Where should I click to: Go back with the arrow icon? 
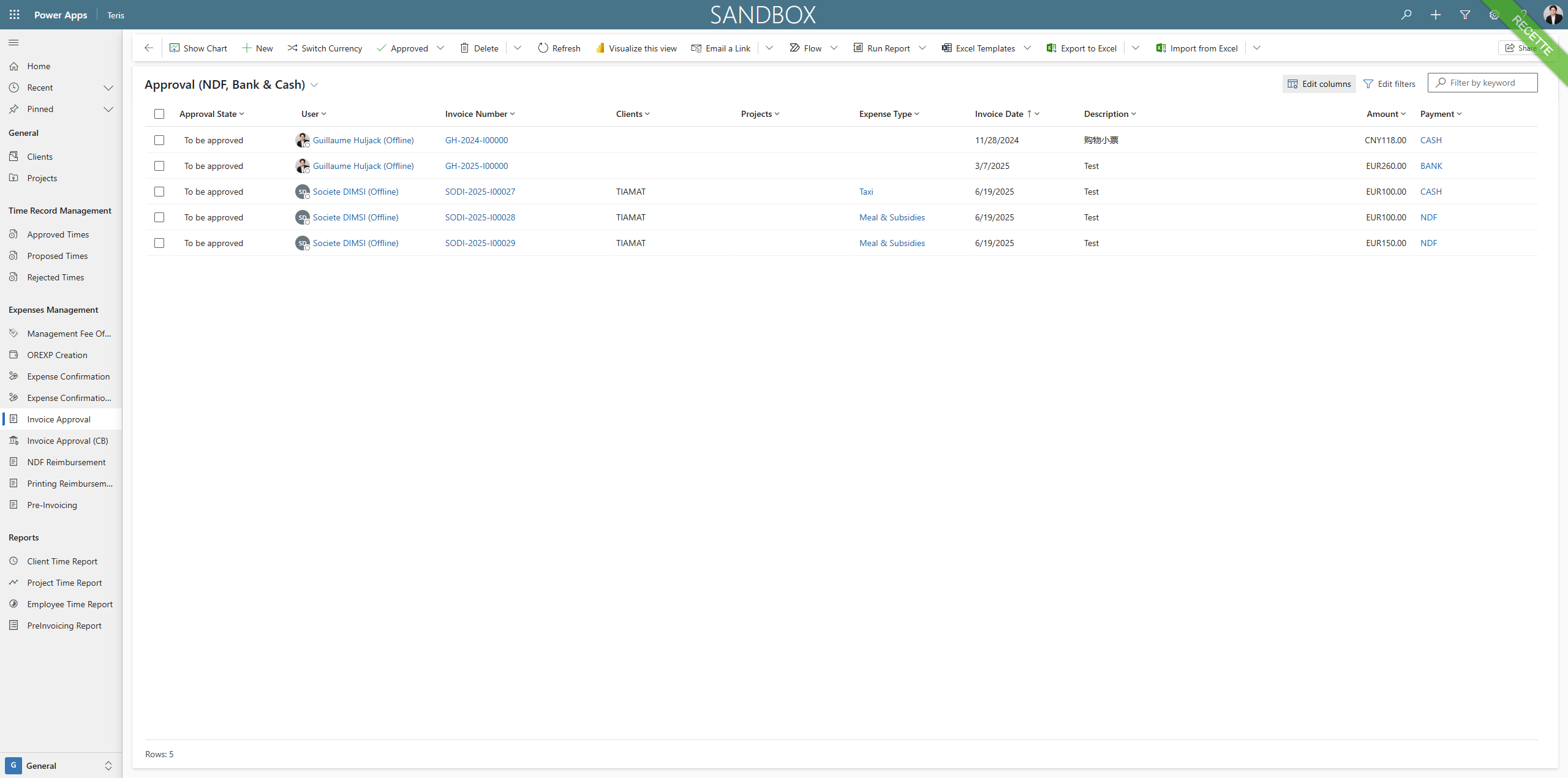pos(148,48)
